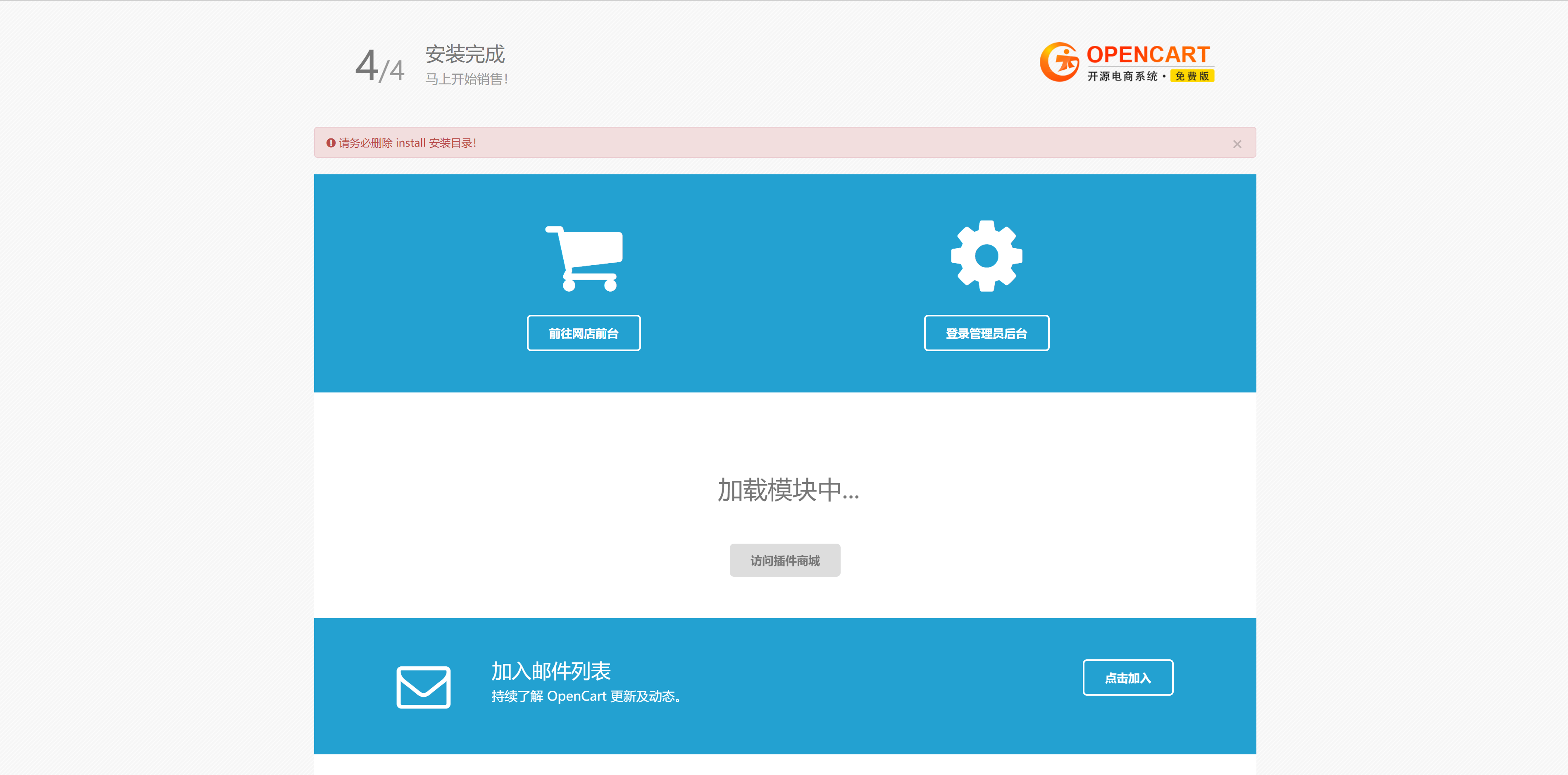The width and height of the screenshot is (1568, 775).
Task: Click the 安装完成 heading
Action: [466, 55]
